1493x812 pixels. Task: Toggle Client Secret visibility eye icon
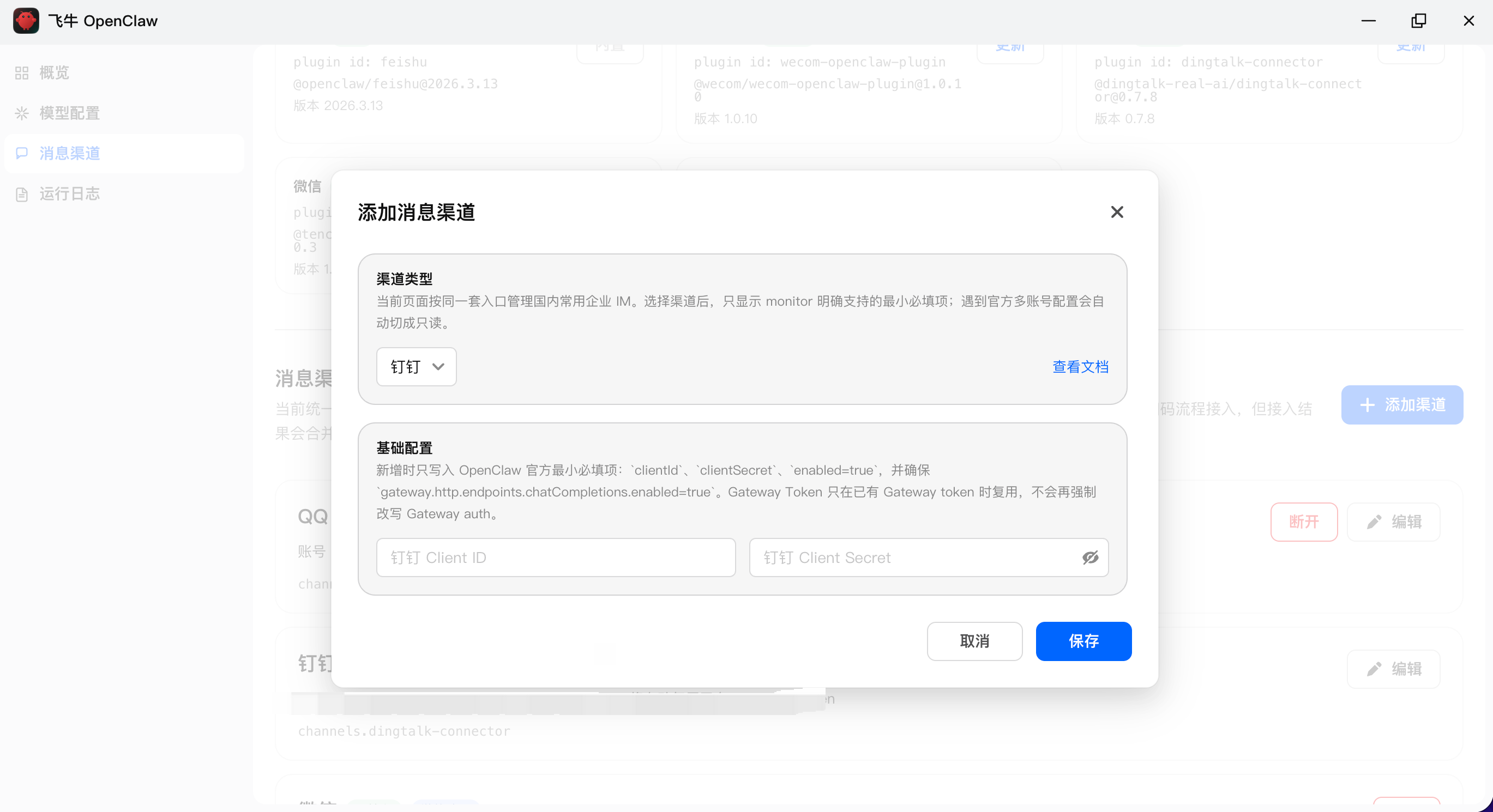point(1090,558)
